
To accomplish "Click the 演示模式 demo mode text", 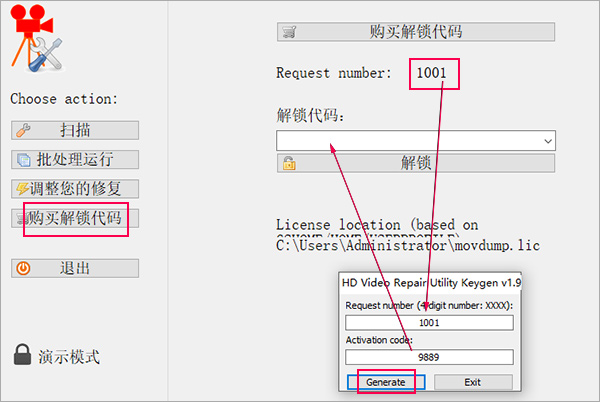I will pyautogui.click(x=69, y=357).
